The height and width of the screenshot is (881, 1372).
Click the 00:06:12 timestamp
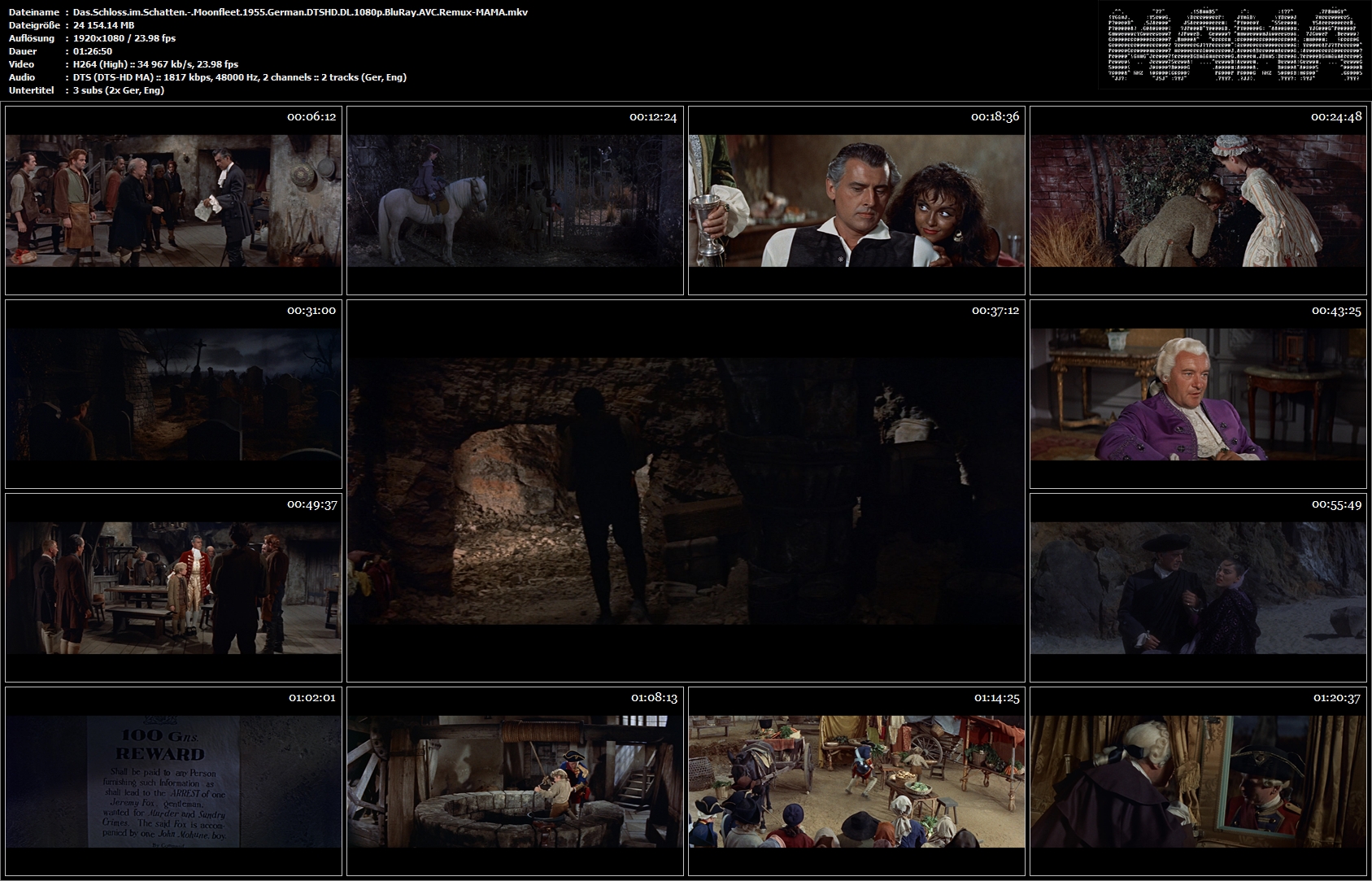click(x=311, y=117)
